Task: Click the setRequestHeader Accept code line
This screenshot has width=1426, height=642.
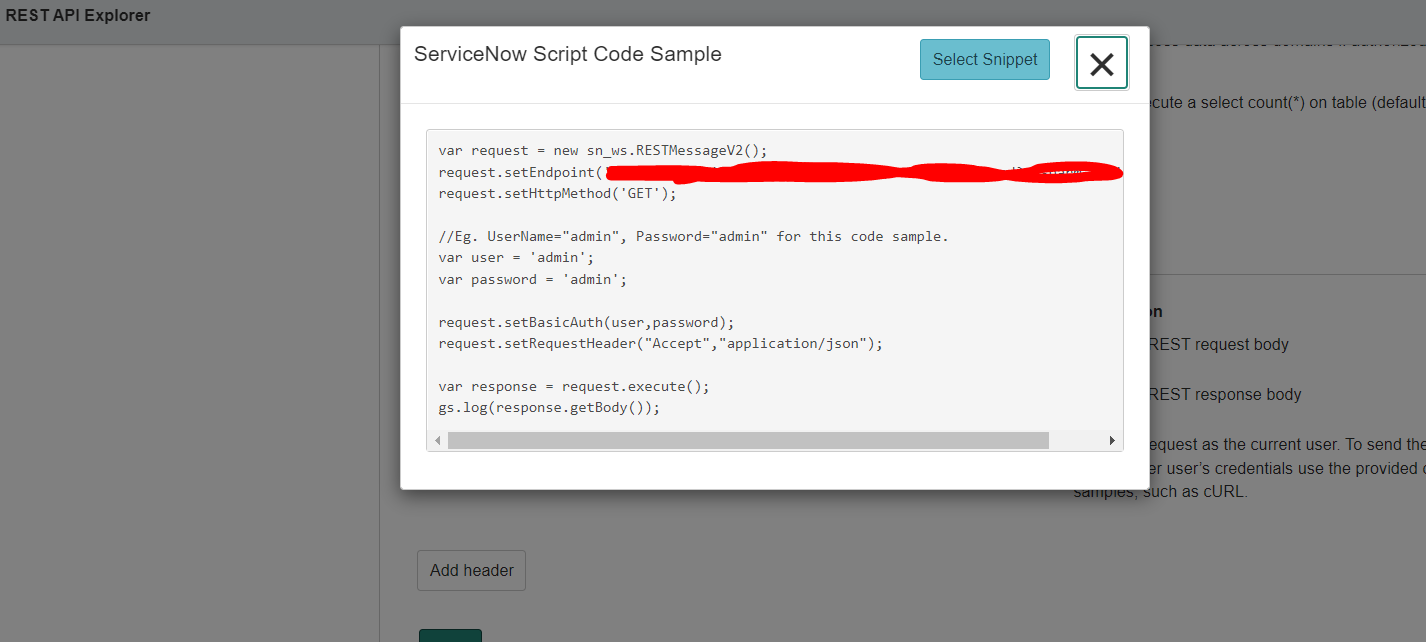Action: 660,344
